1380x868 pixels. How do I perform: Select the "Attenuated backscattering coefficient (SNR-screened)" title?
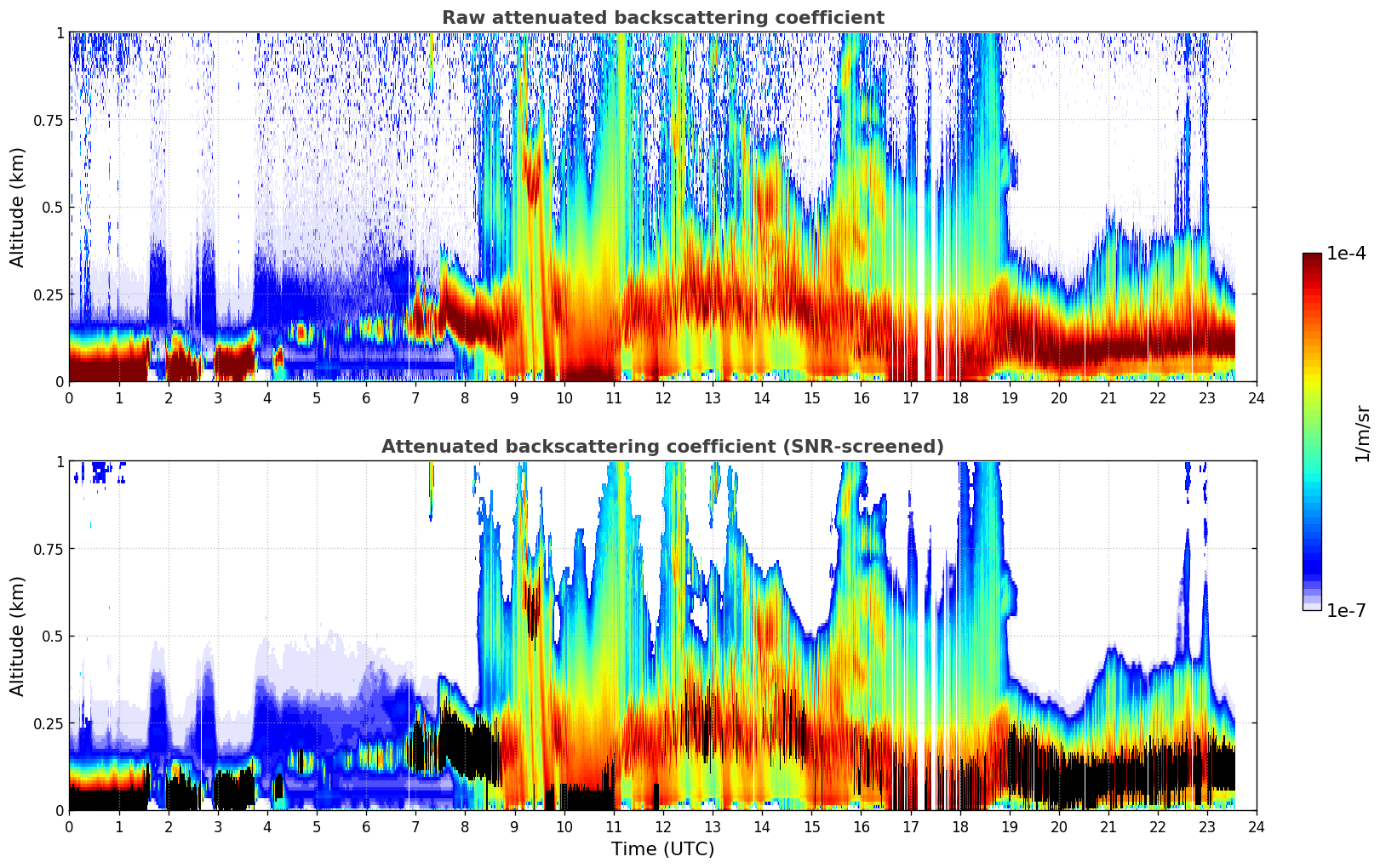662,447
